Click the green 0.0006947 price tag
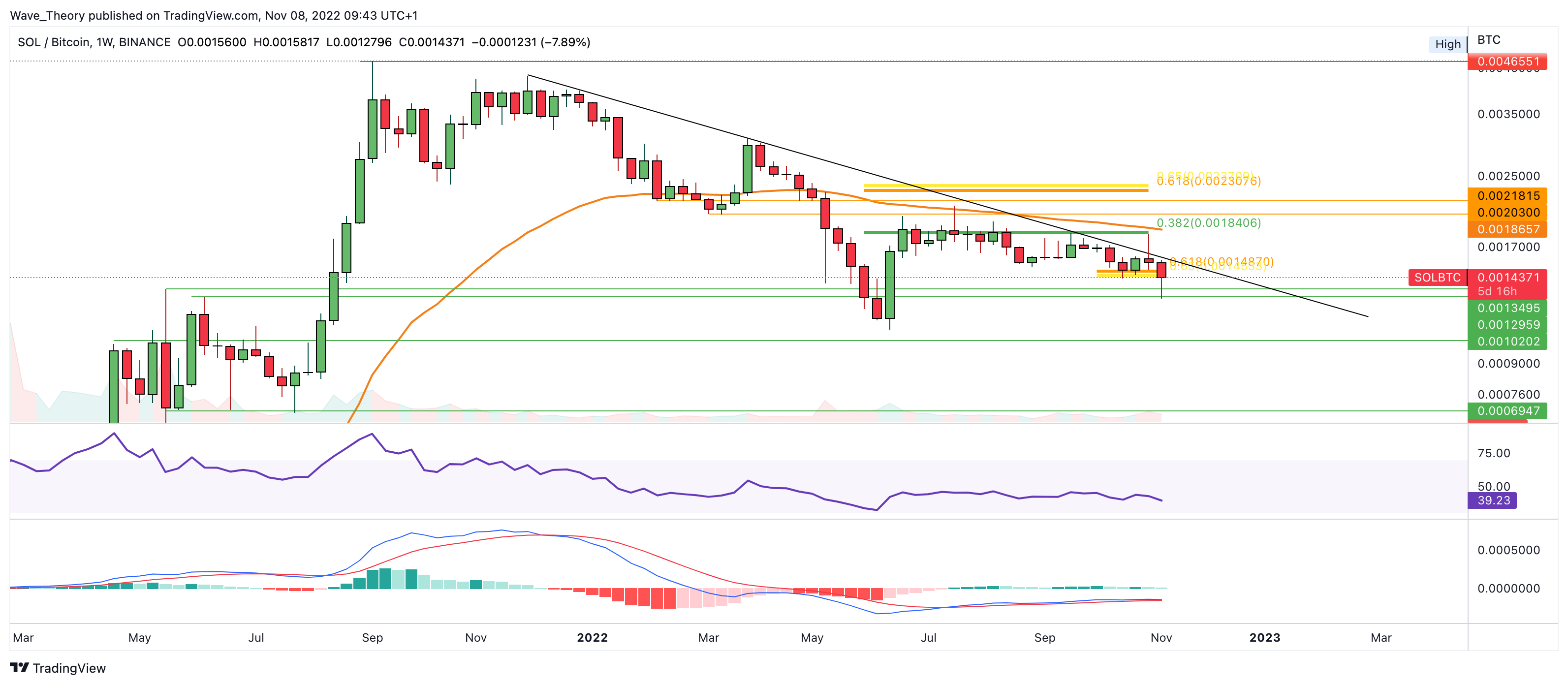Screen dimensions: 1568x685 pyautogui.click(x=1507, y=411)
